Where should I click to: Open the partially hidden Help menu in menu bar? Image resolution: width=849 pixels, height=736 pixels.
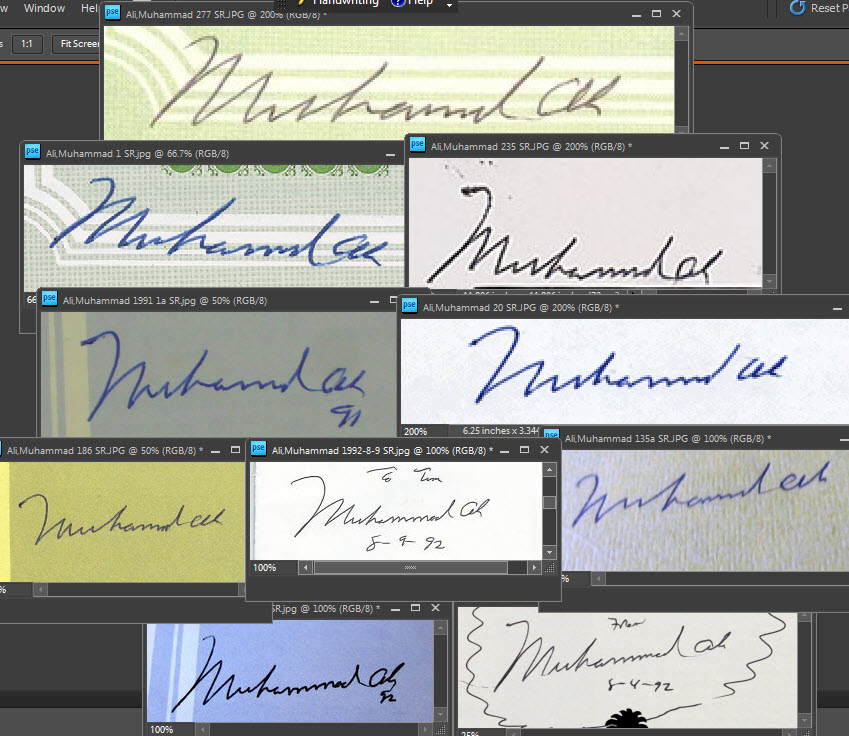pos(89,8)
